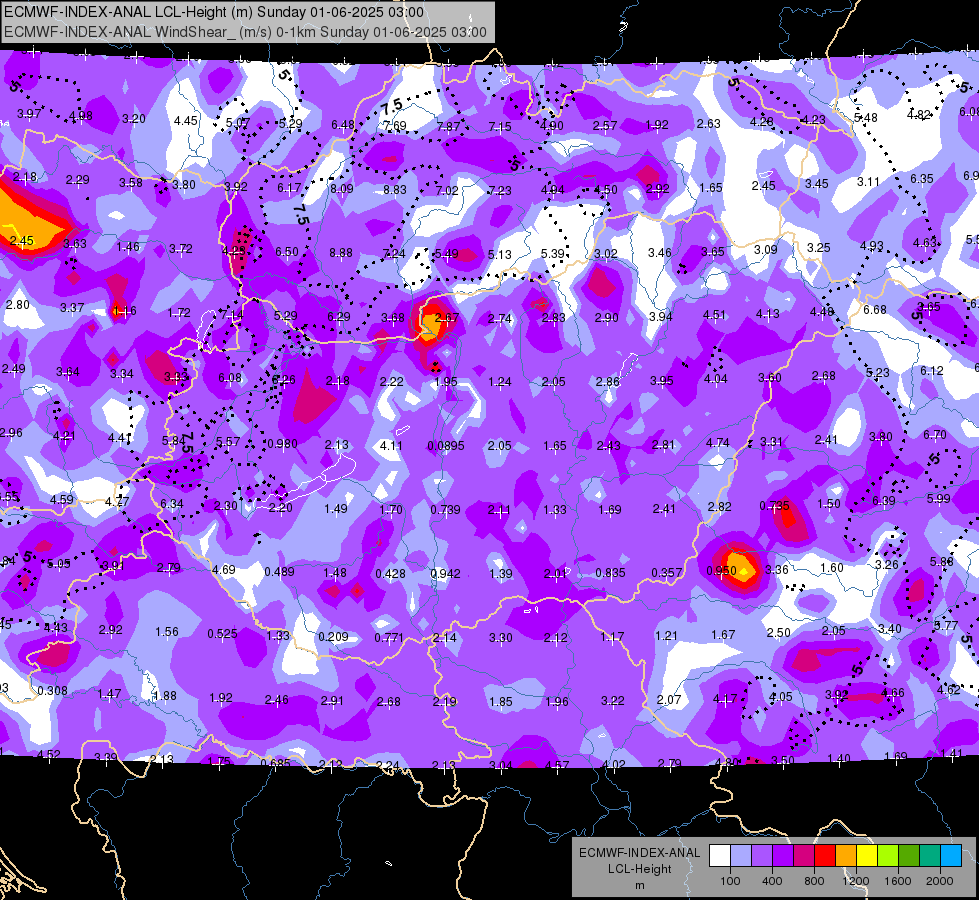Click the dark green legend swatch

coord(909,856)
